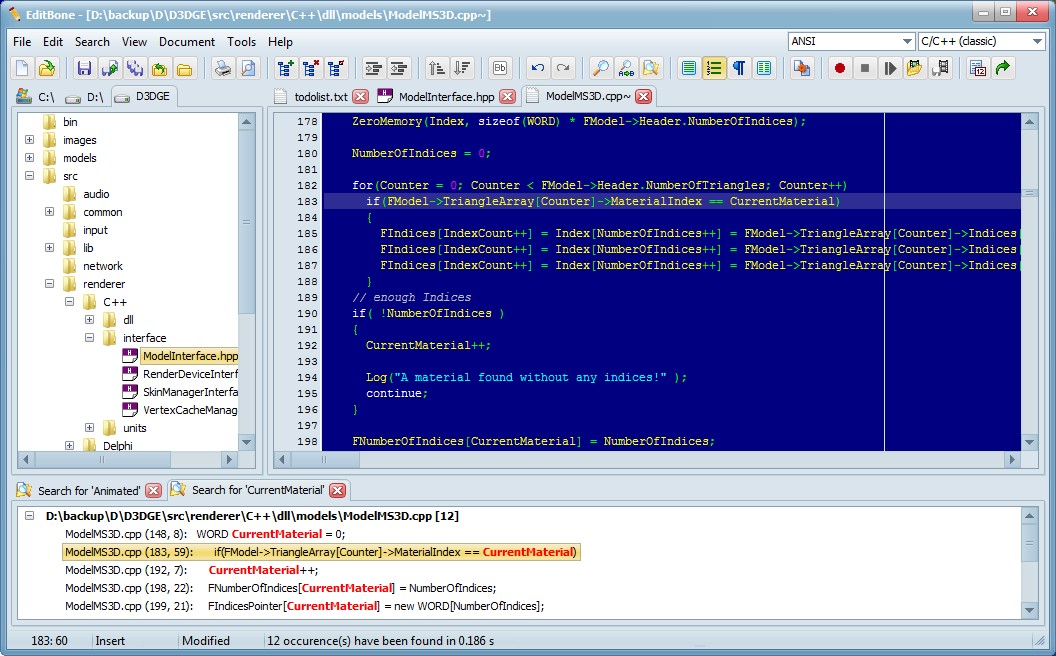Open Find in Files with the folder magnifier icon
Screen dimensions: 1056x656
tap(651, 68)
